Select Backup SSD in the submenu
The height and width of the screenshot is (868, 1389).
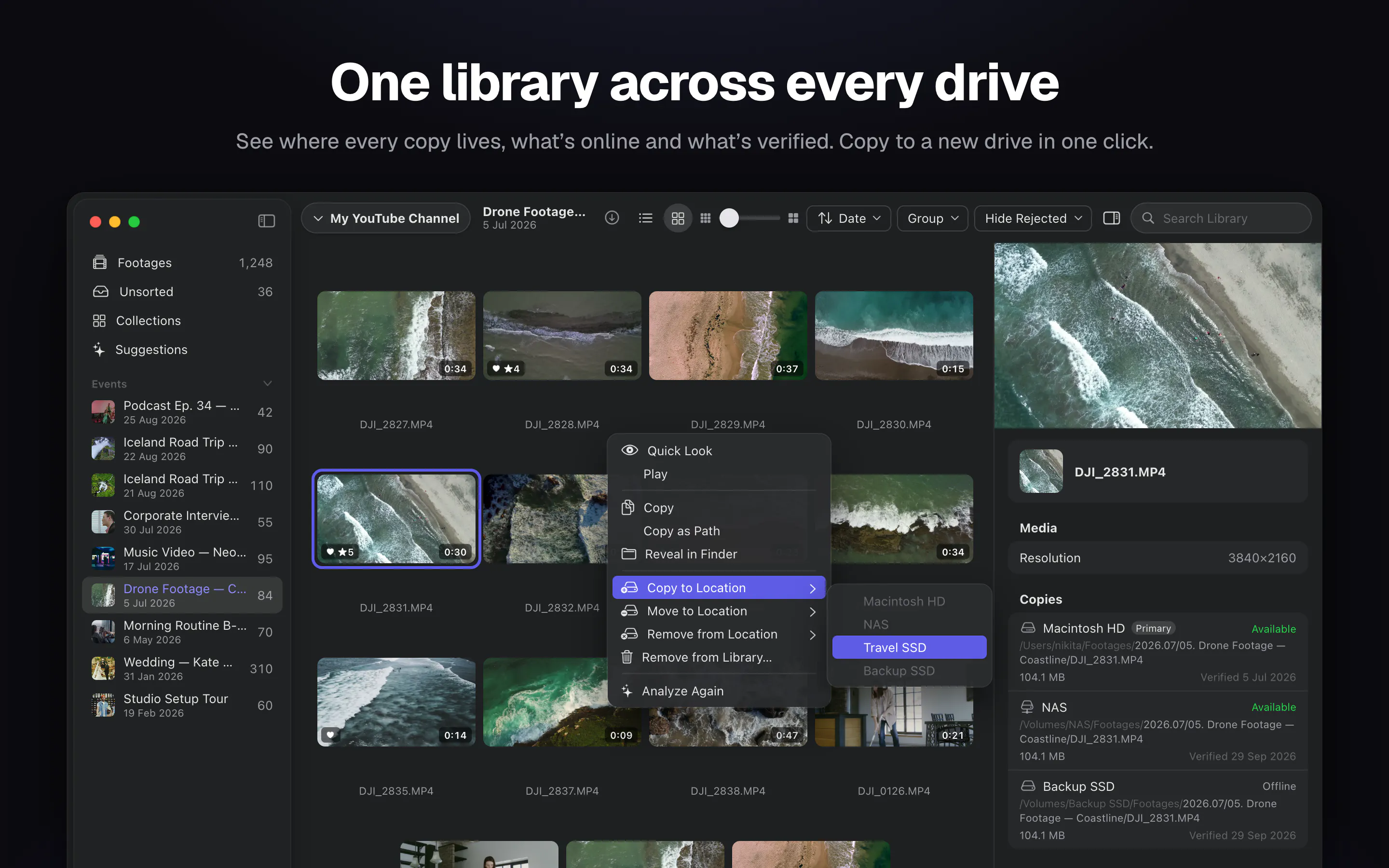pos(909,670)
